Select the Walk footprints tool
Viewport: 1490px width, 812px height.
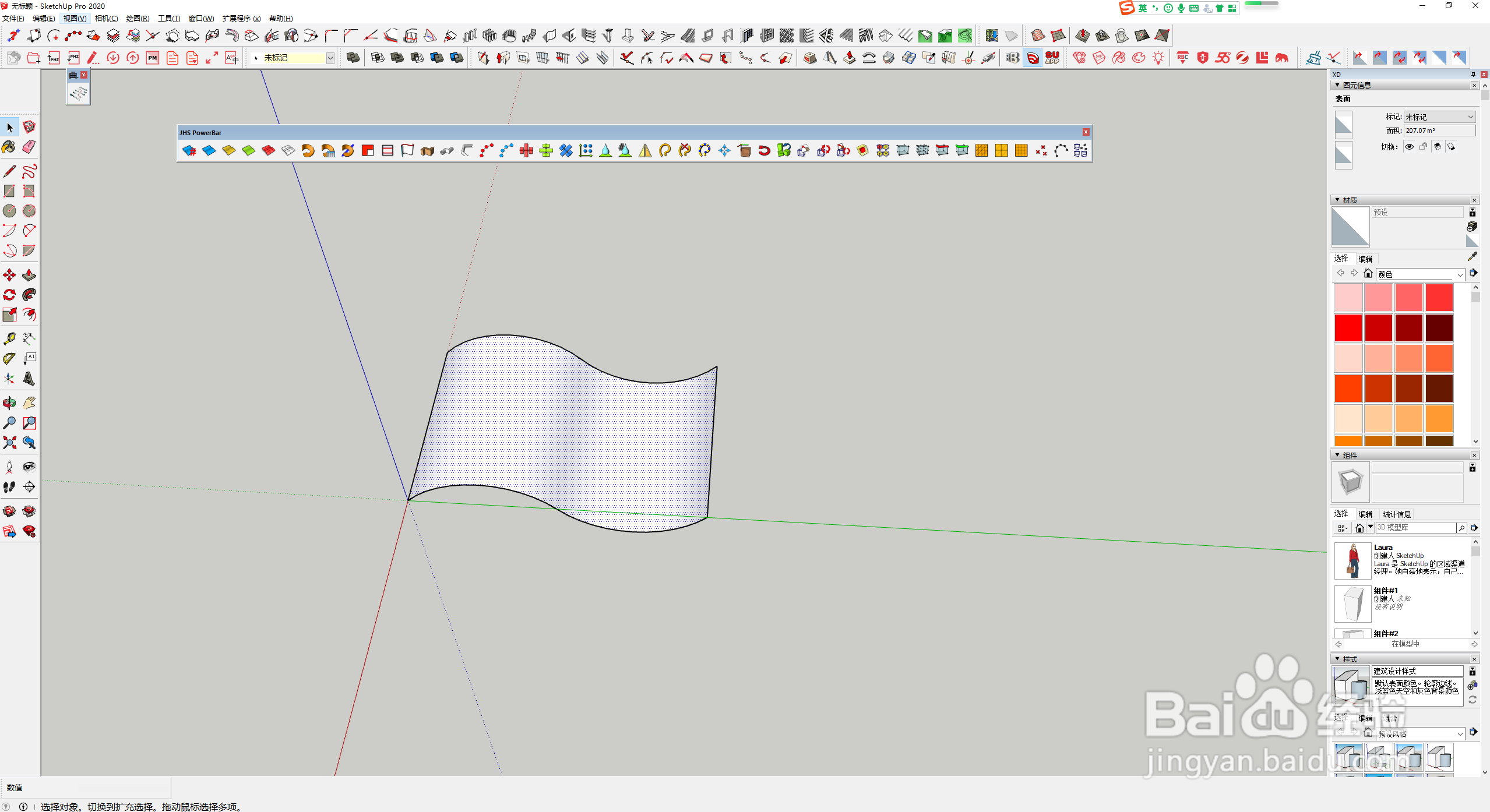(x=9, y=486)
